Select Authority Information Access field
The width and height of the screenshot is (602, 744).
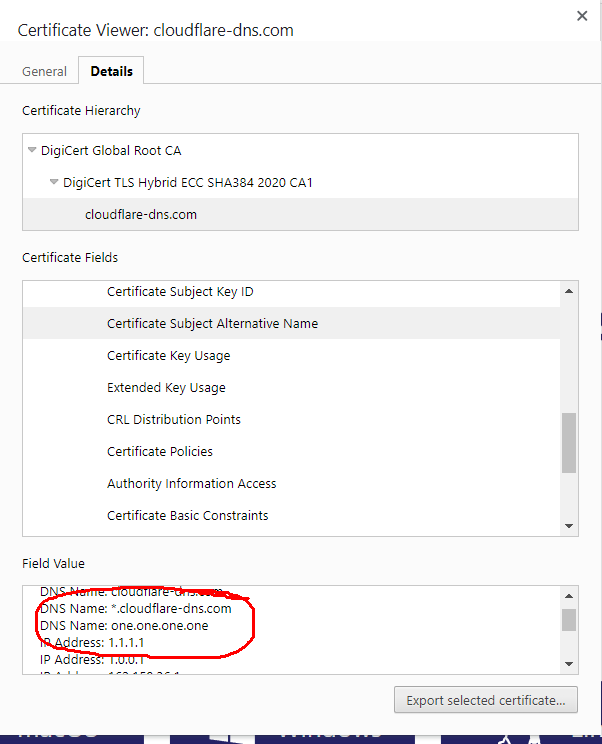[291, 484]
